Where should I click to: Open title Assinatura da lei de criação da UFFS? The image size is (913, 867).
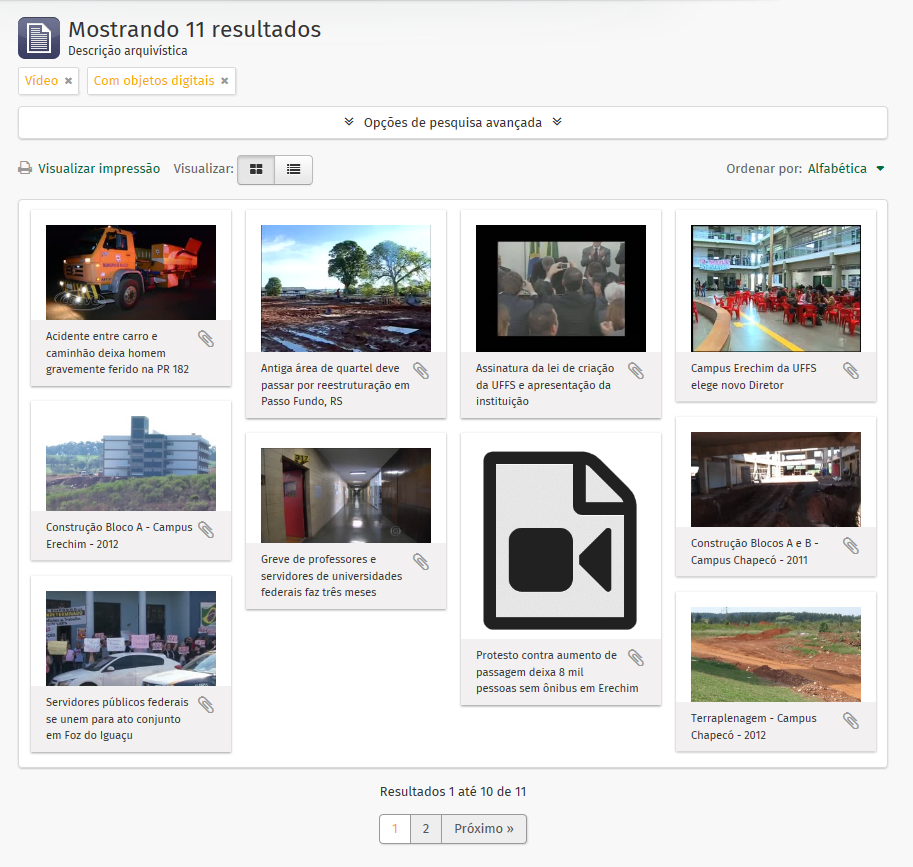click(545, 385)
